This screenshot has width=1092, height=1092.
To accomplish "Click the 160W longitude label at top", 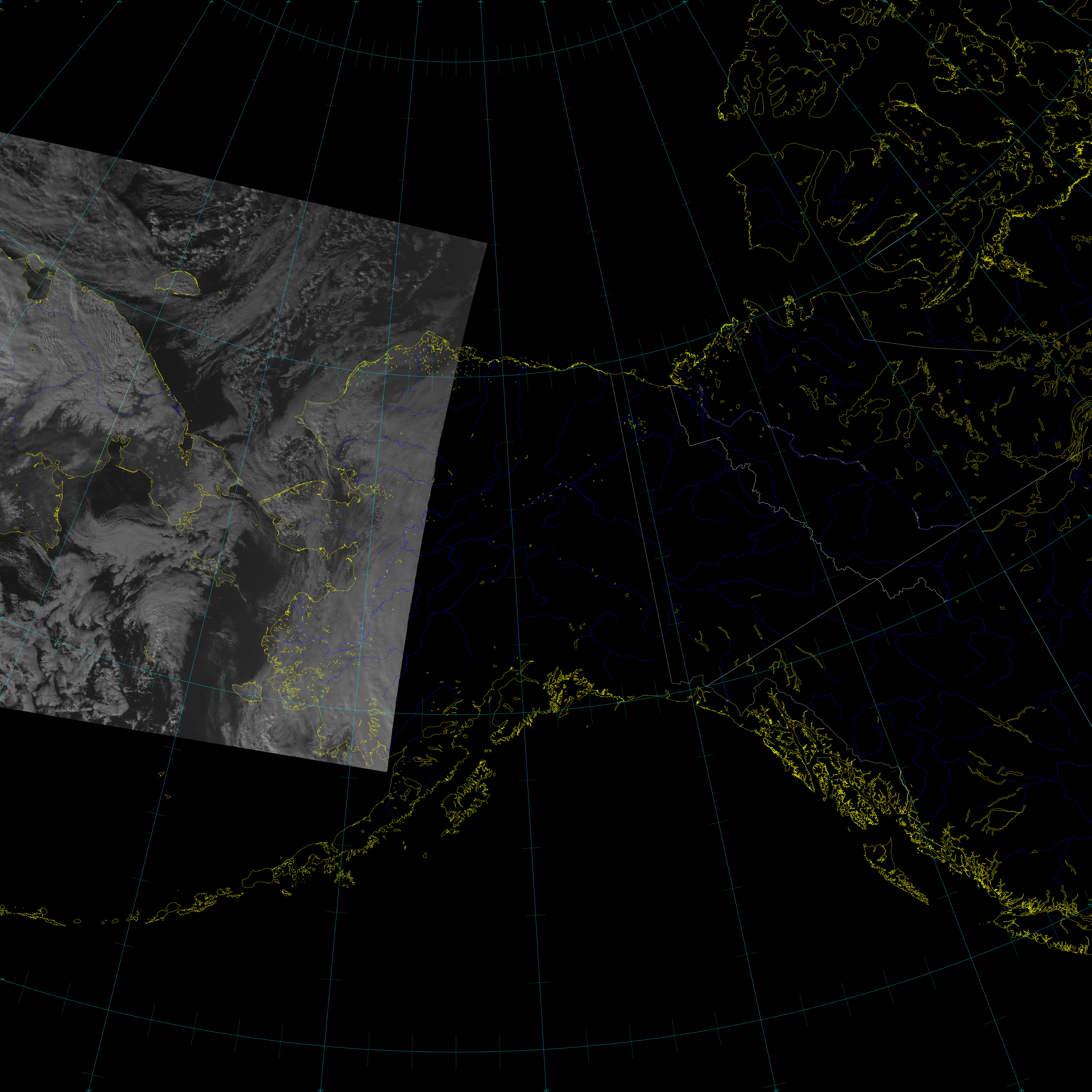I will (419, 2).
